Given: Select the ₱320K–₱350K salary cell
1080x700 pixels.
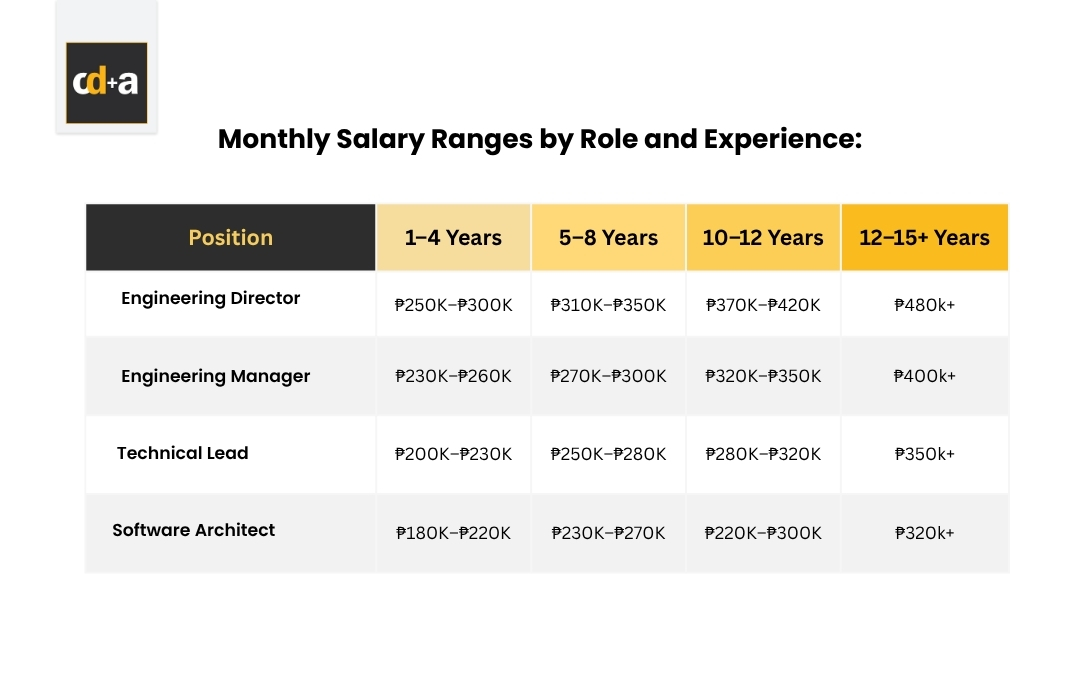Looking at the screenshot, I should (x=763, y=376).
